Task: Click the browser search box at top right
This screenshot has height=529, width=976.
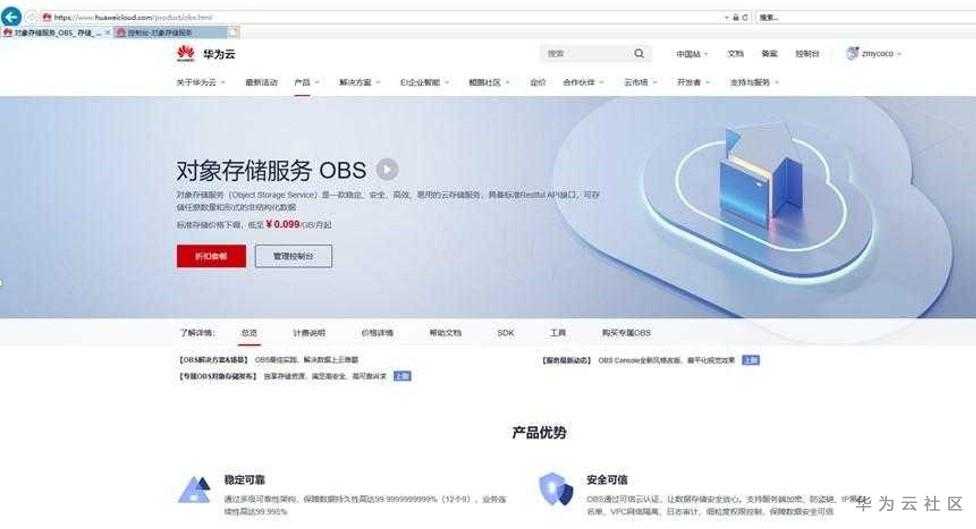Action: pos(865,17)
